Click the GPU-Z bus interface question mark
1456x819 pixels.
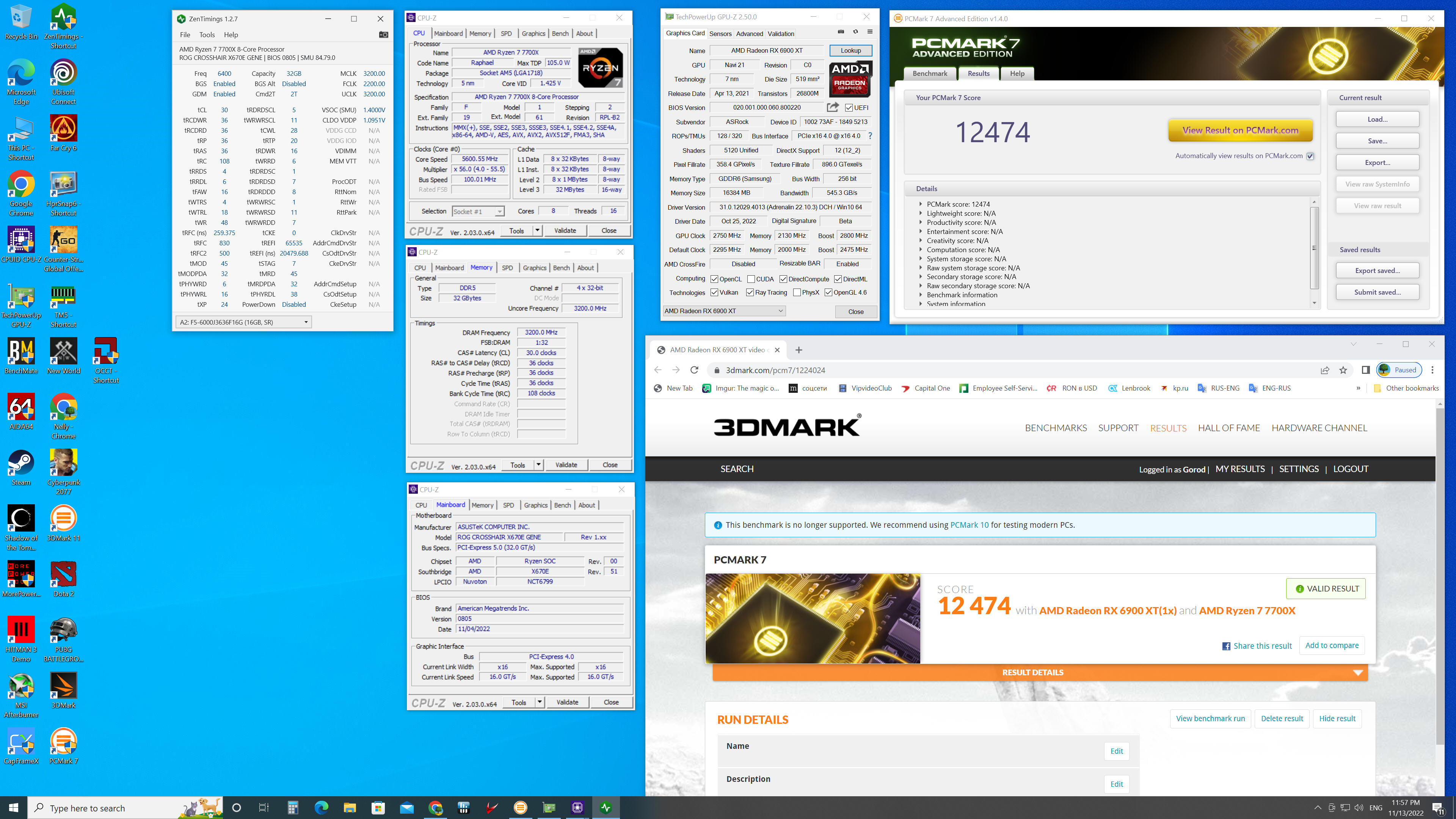pos(870,136)
